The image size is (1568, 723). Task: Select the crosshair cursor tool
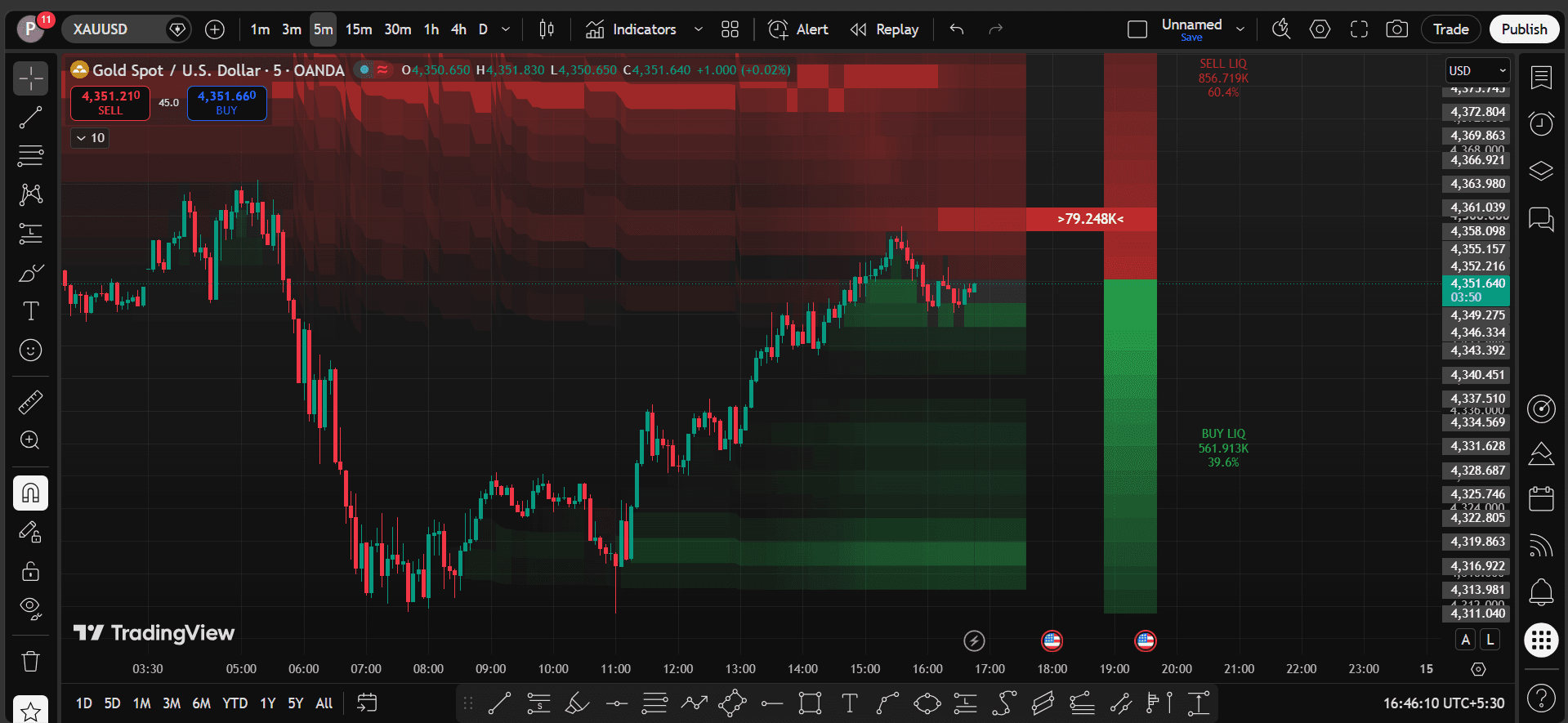pos(31,78)
